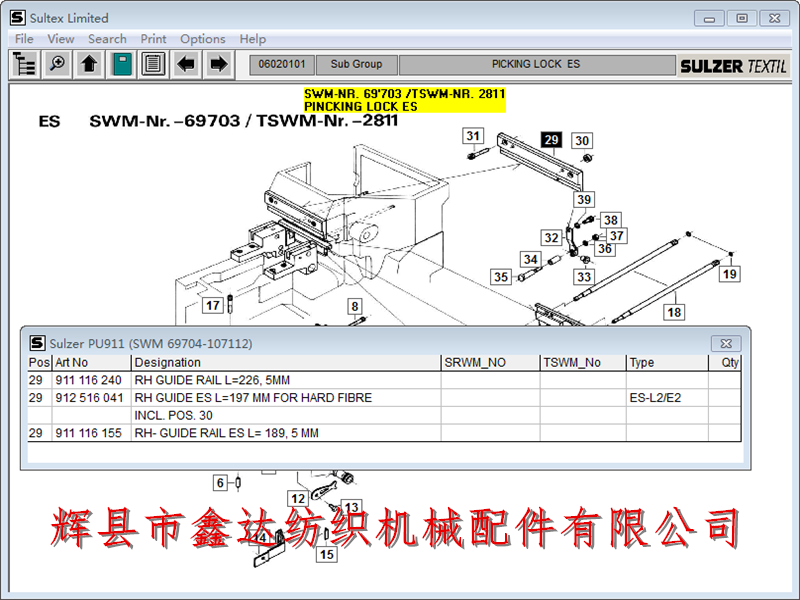Open the teal book catalog icon
The width and height of the screenshot is (800, 600).
(x=121, y=64)
